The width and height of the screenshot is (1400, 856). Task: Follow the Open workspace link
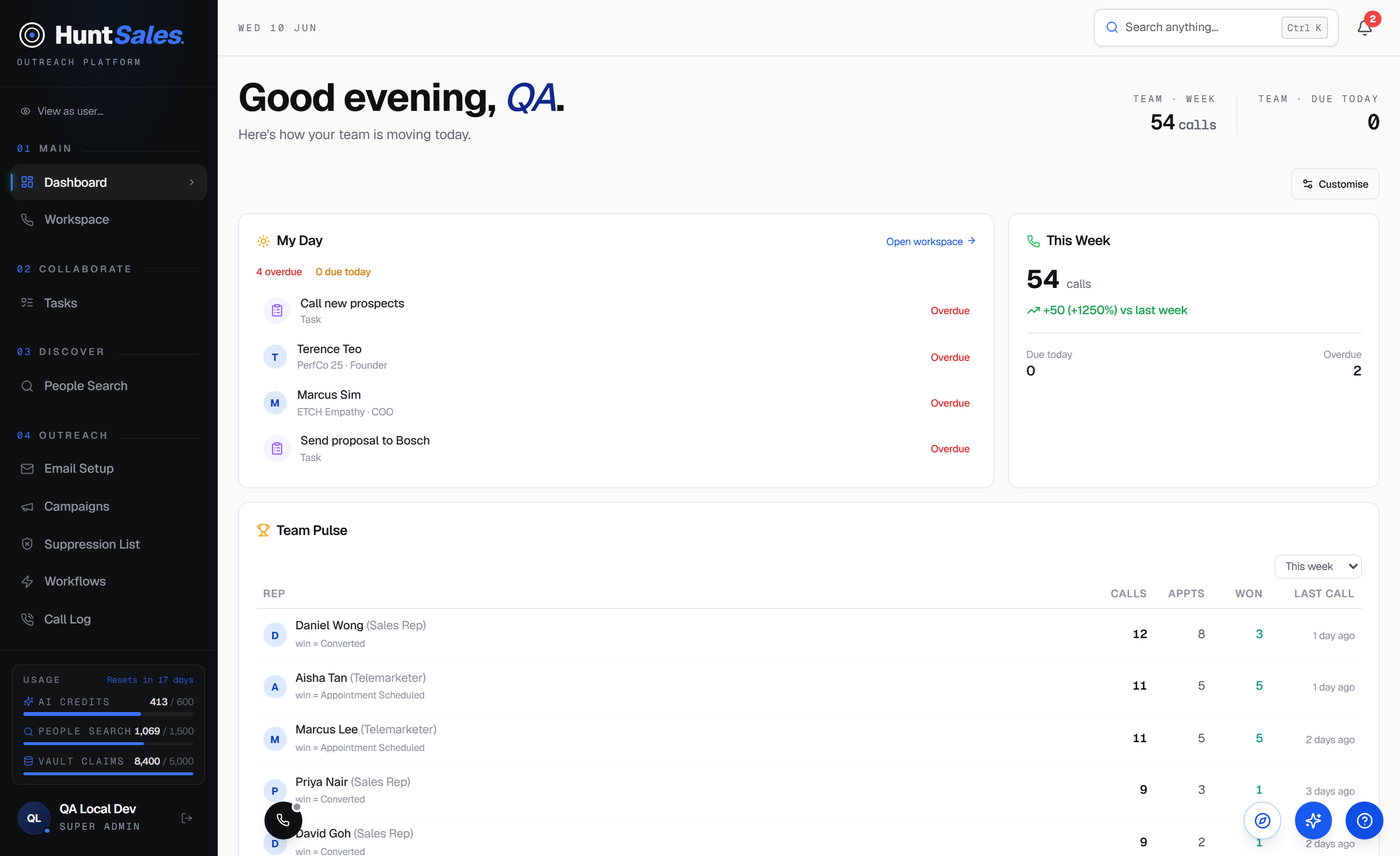[x=931, y=241]
